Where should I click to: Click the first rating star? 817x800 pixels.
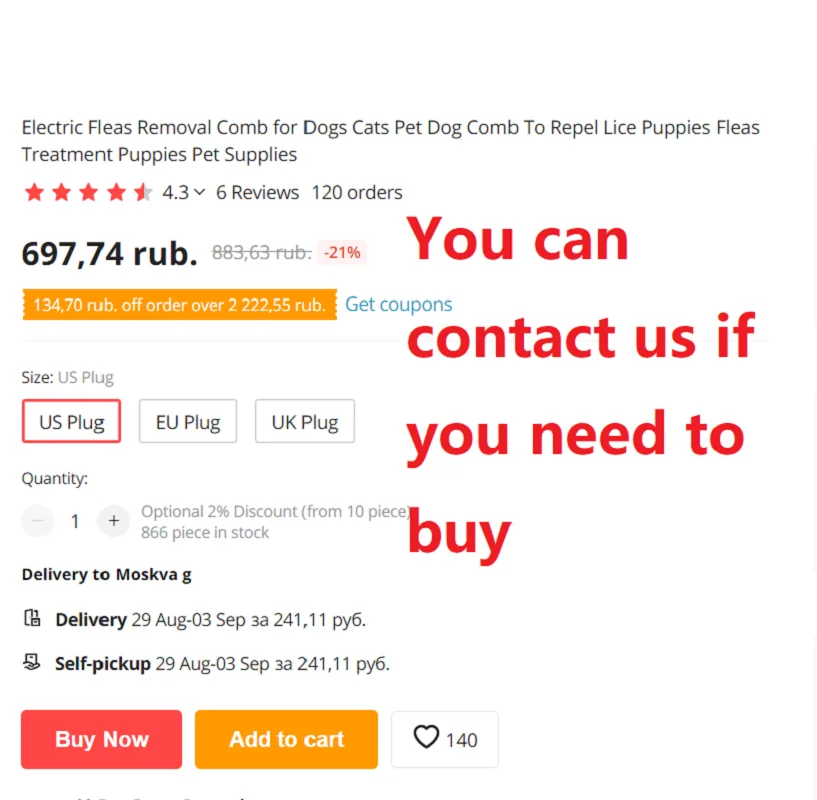pyautogui.click(x=34, y=192)
